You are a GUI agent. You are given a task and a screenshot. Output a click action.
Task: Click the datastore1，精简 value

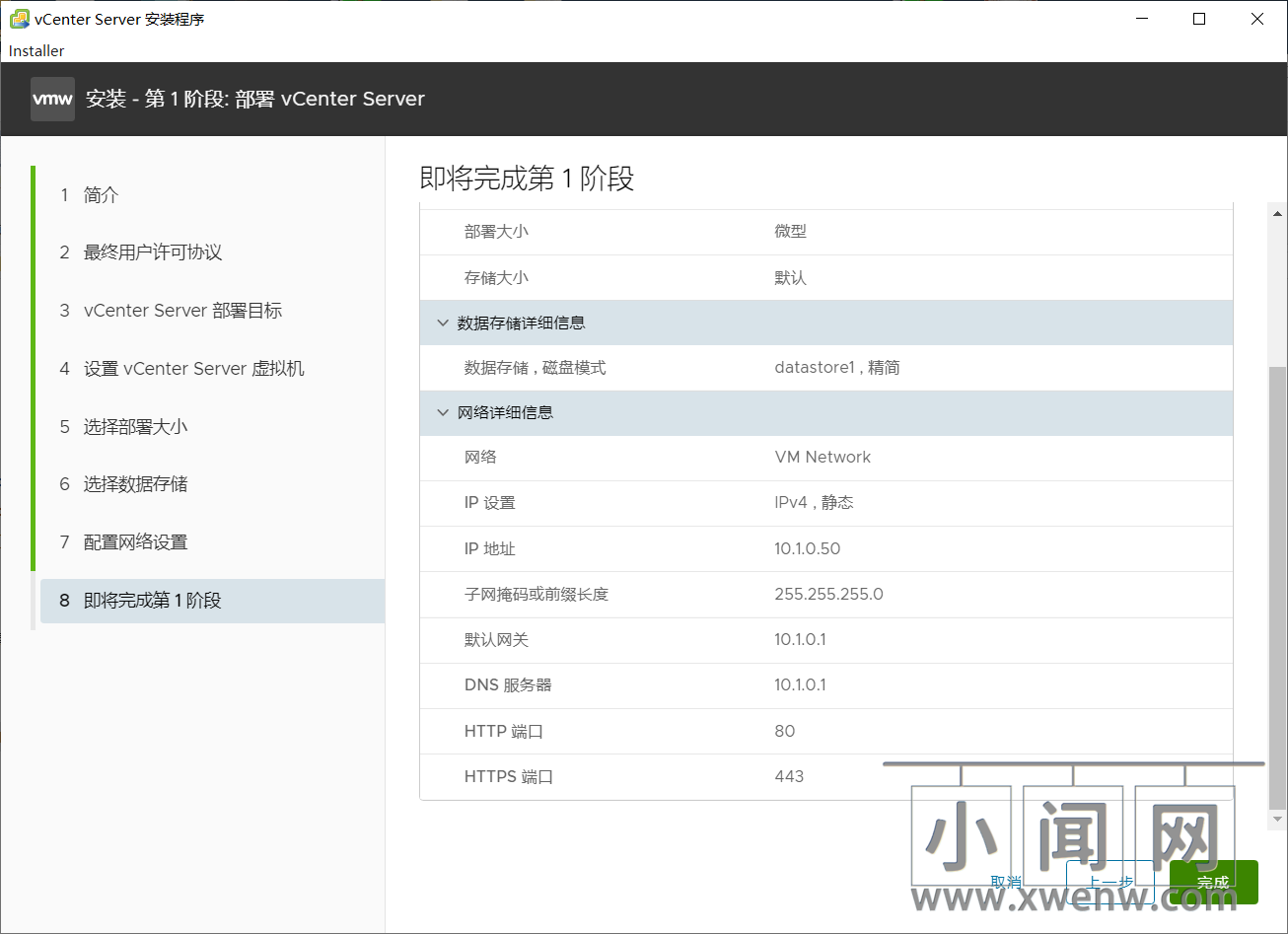(837, 368)
